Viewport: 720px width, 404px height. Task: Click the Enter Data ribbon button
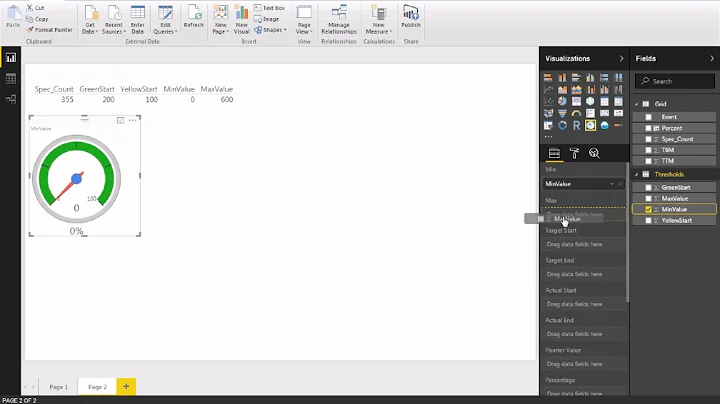coord(138,19)
